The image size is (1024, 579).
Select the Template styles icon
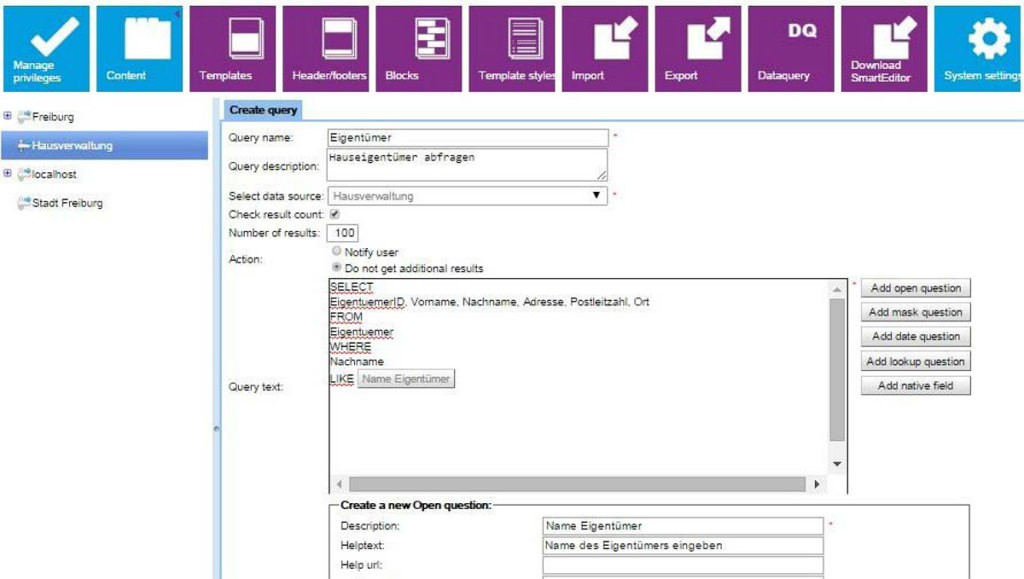[513, 47]
